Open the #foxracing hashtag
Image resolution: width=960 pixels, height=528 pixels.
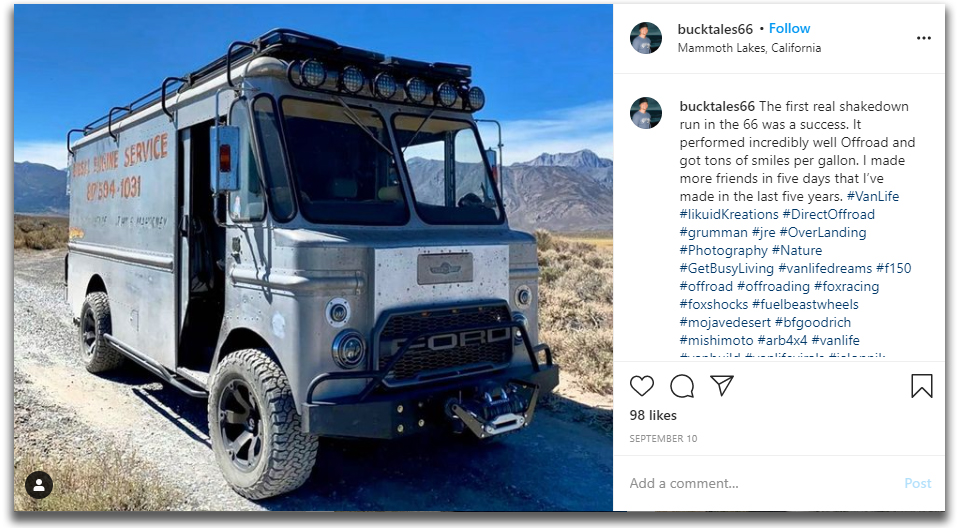pos(846,286)
